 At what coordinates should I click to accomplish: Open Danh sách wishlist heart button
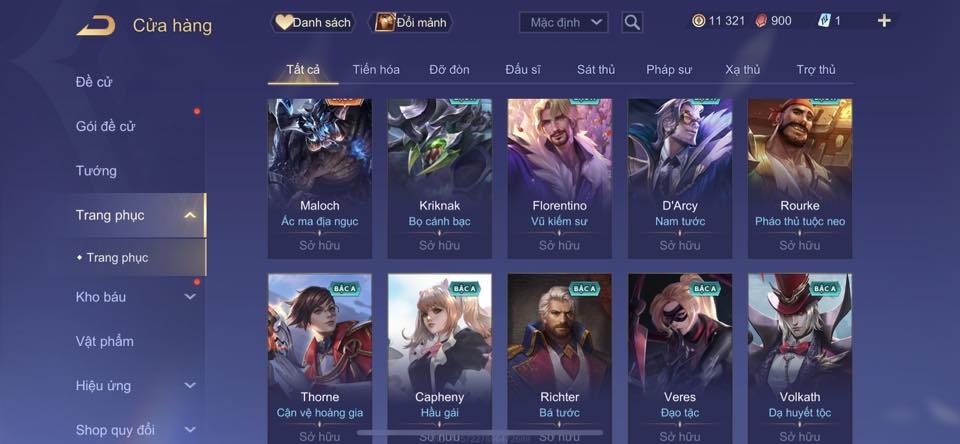[x=313, y=23]
